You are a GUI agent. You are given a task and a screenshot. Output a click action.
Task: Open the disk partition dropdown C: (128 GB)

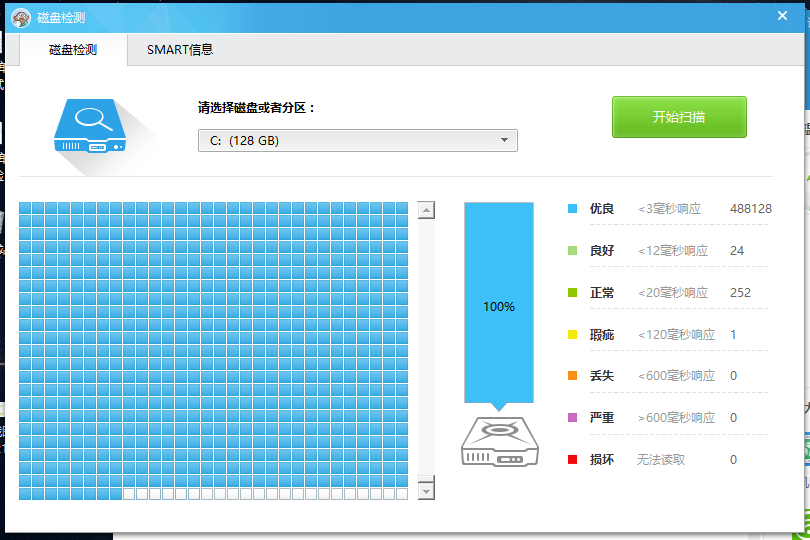coord(357,141)
